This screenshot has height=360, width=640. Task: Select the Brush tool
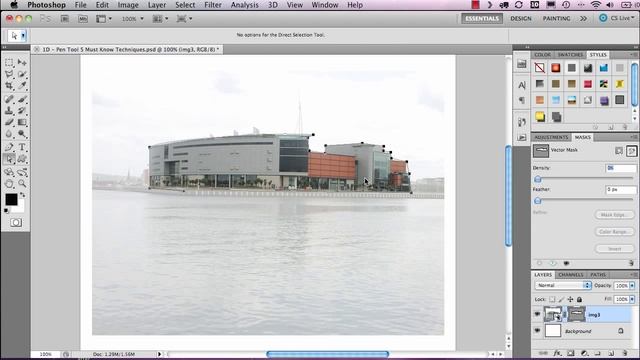tap(22, 99)
